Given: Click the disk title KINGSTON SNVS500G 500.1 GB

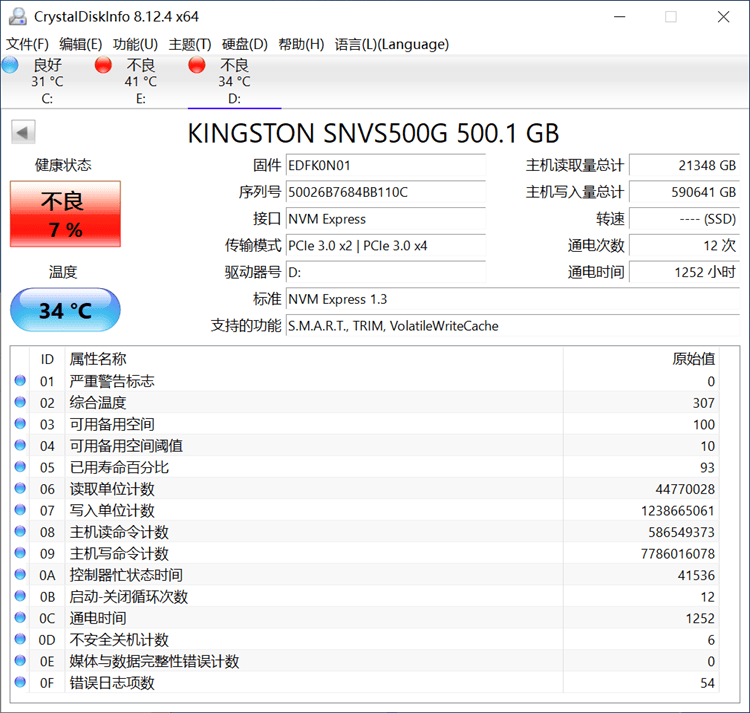Looking at the screenshot, I should [x=374, y=133].
